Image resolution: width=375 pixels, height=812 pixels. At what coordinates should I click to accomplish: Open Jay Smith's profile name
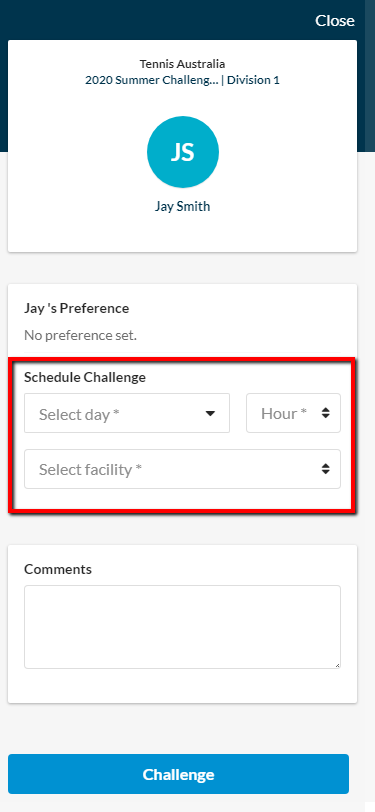coord(182,206)
